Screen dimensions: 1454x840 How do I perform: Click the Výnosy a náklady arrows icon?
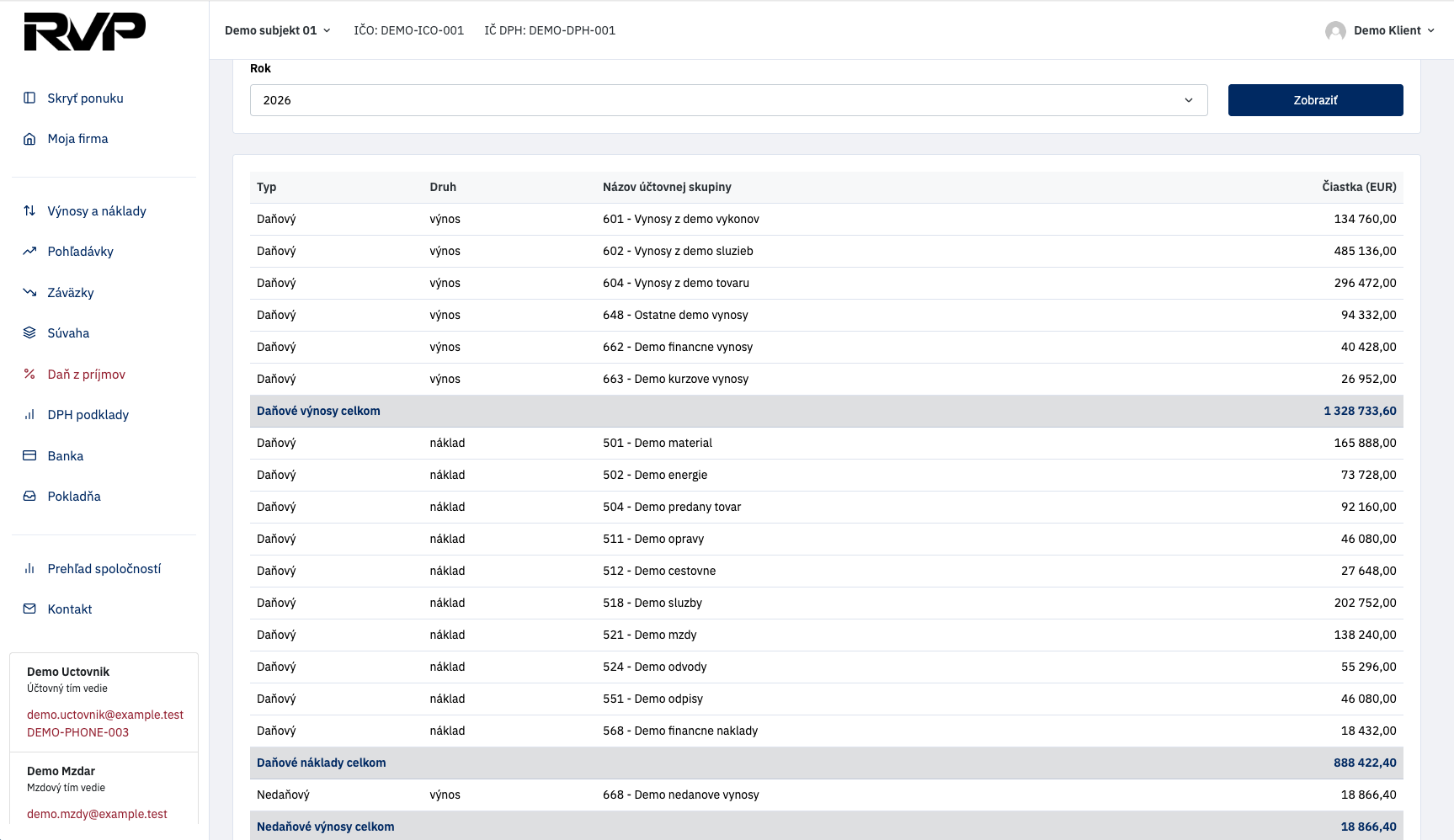pos(29,210)
